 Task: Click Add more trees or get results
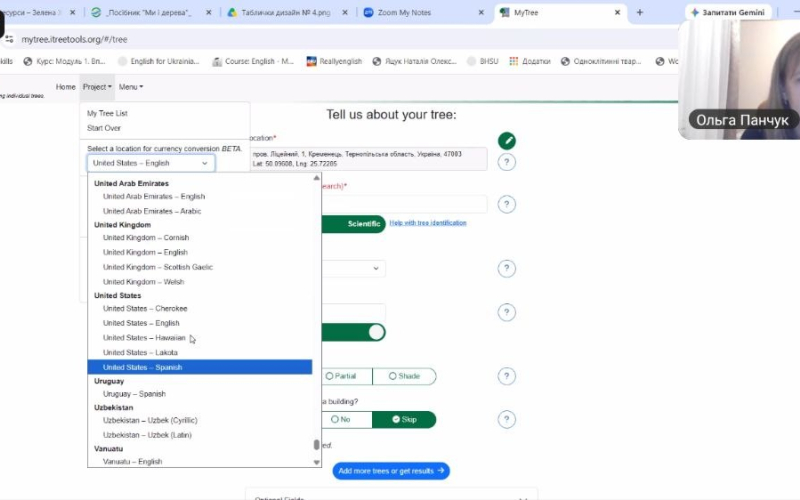click(x=391, y=471)
